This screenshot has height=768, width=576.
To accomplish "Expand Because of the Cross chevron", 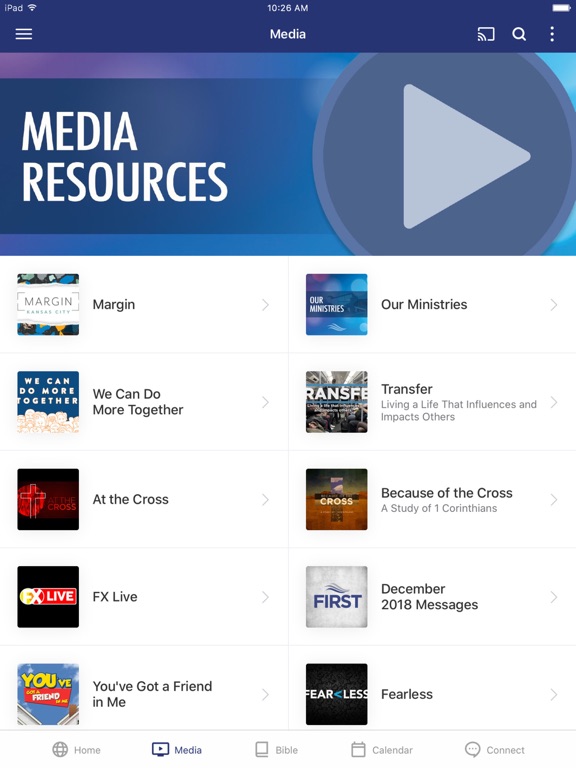I will (x=554, y=500).
